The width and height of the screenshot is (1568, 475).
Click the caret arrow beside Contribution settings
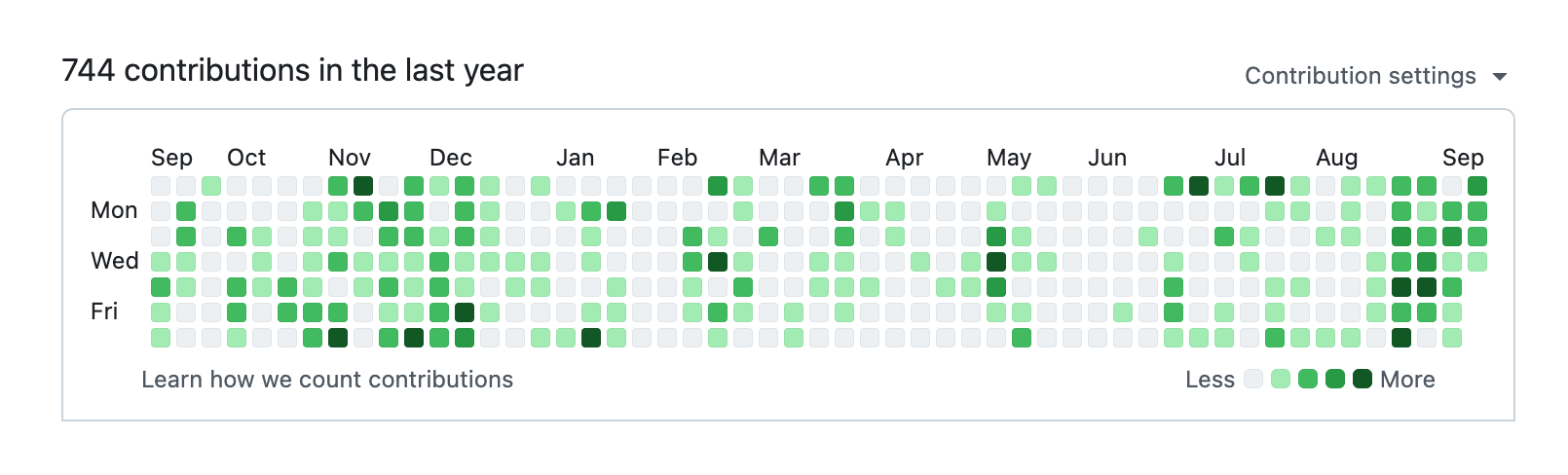coord(1500,77)
